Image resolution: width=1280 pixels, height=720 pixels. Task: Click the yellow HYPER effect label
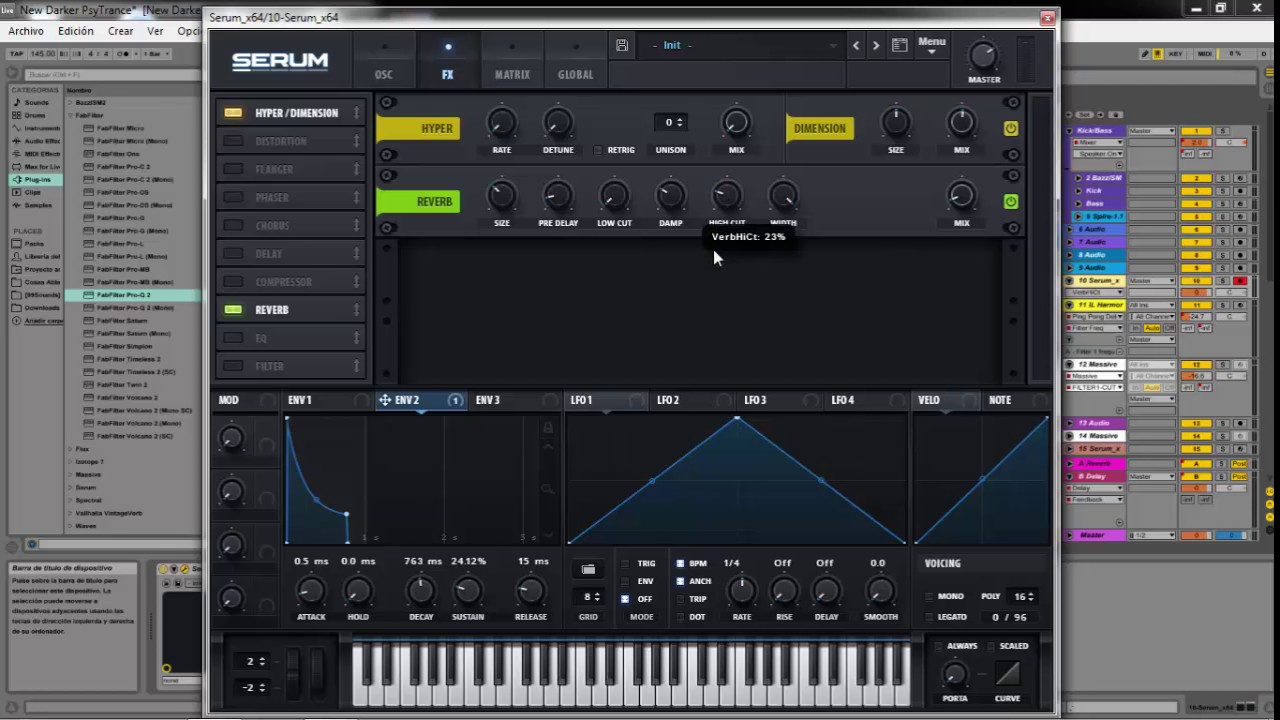pos(419,128)
